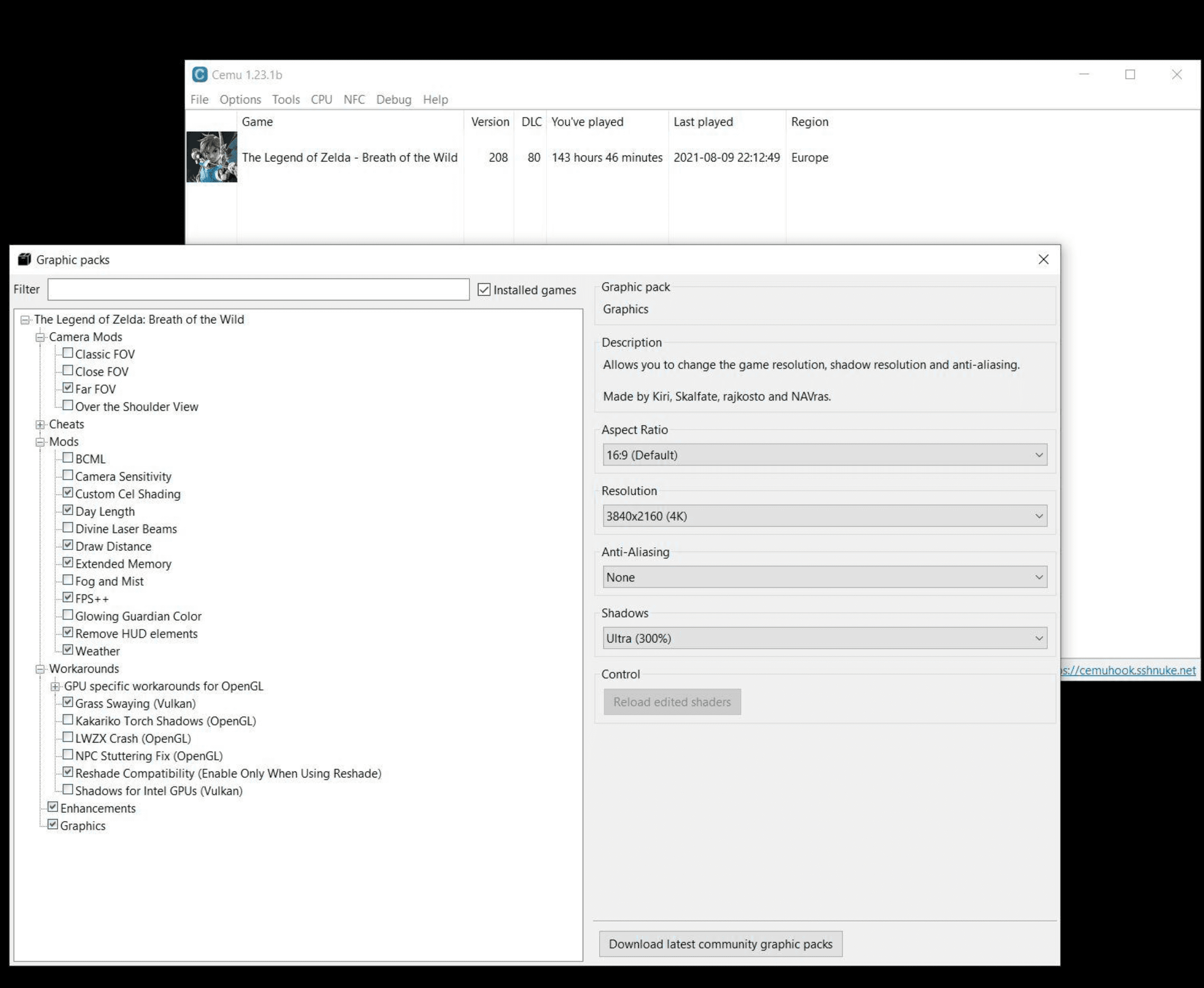Enable the Close FOV checkbox
The width and height of the screenshot is (1204, 988).
pos(68,370)
